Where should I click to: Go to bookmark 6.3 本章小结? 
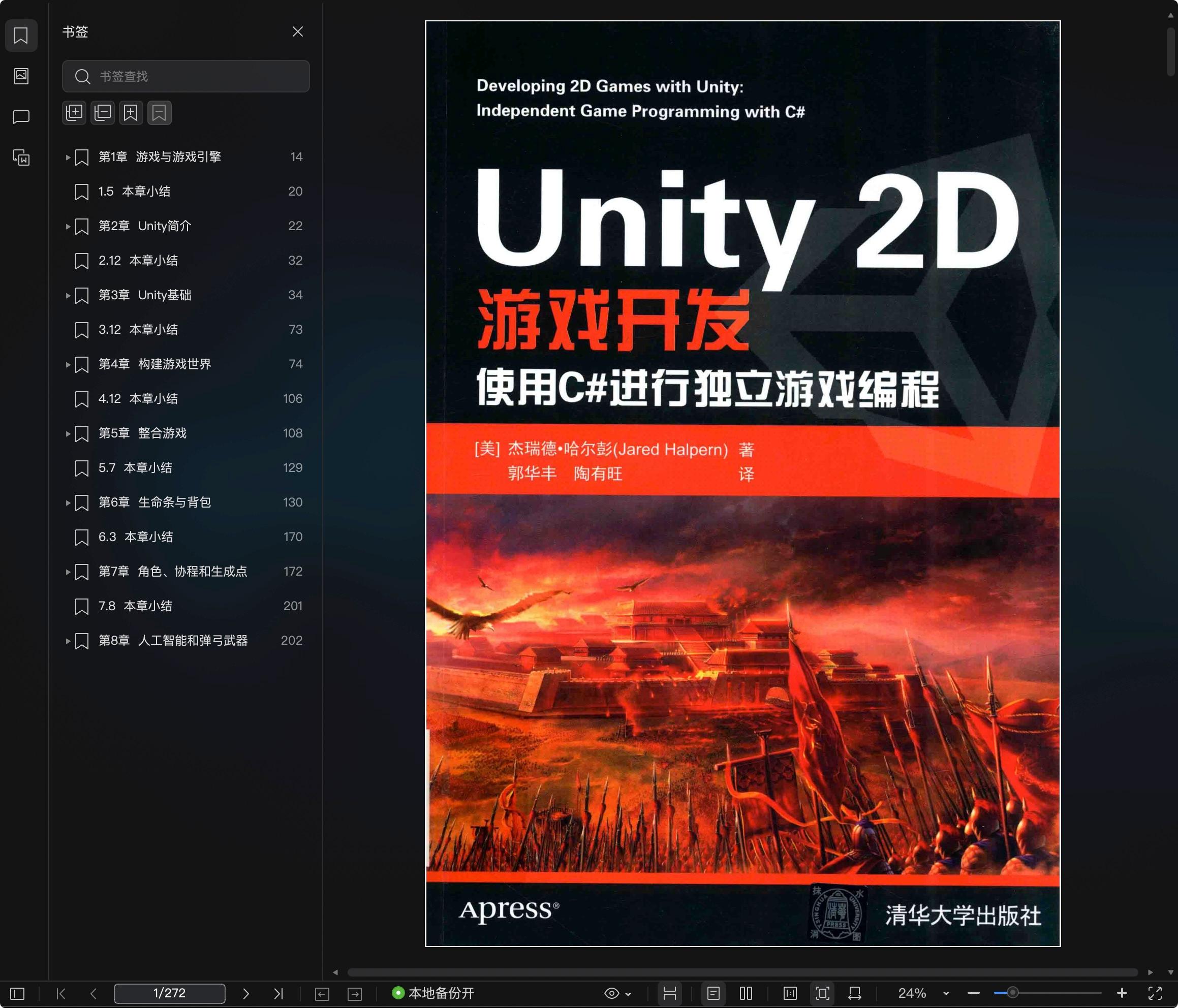pyautogui.click(x=186, y=537)
